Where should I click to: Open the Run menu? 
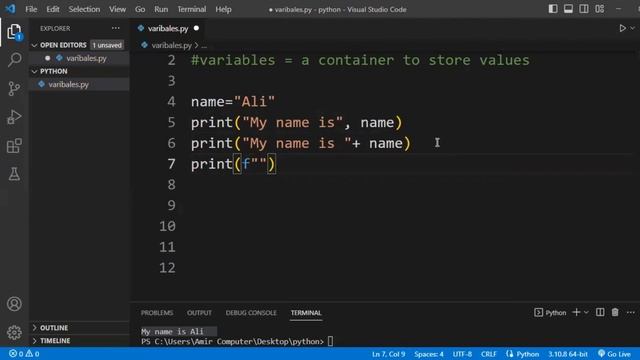pyautogui.click(x=161, y=9)
